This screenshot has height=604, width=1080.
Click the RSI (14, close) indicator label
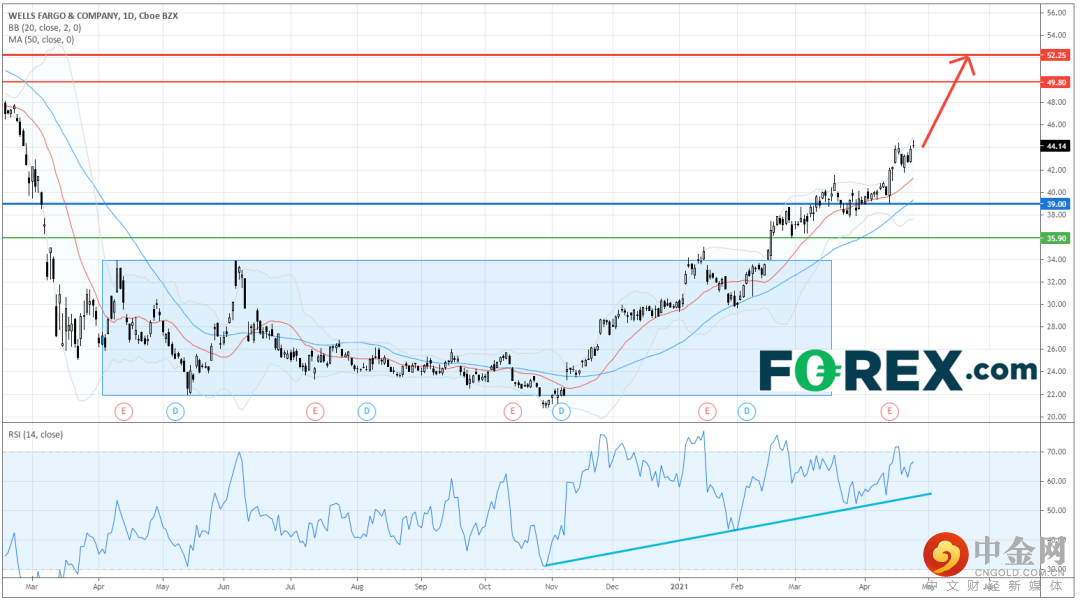pyautogui.click(x=35, y=435)
